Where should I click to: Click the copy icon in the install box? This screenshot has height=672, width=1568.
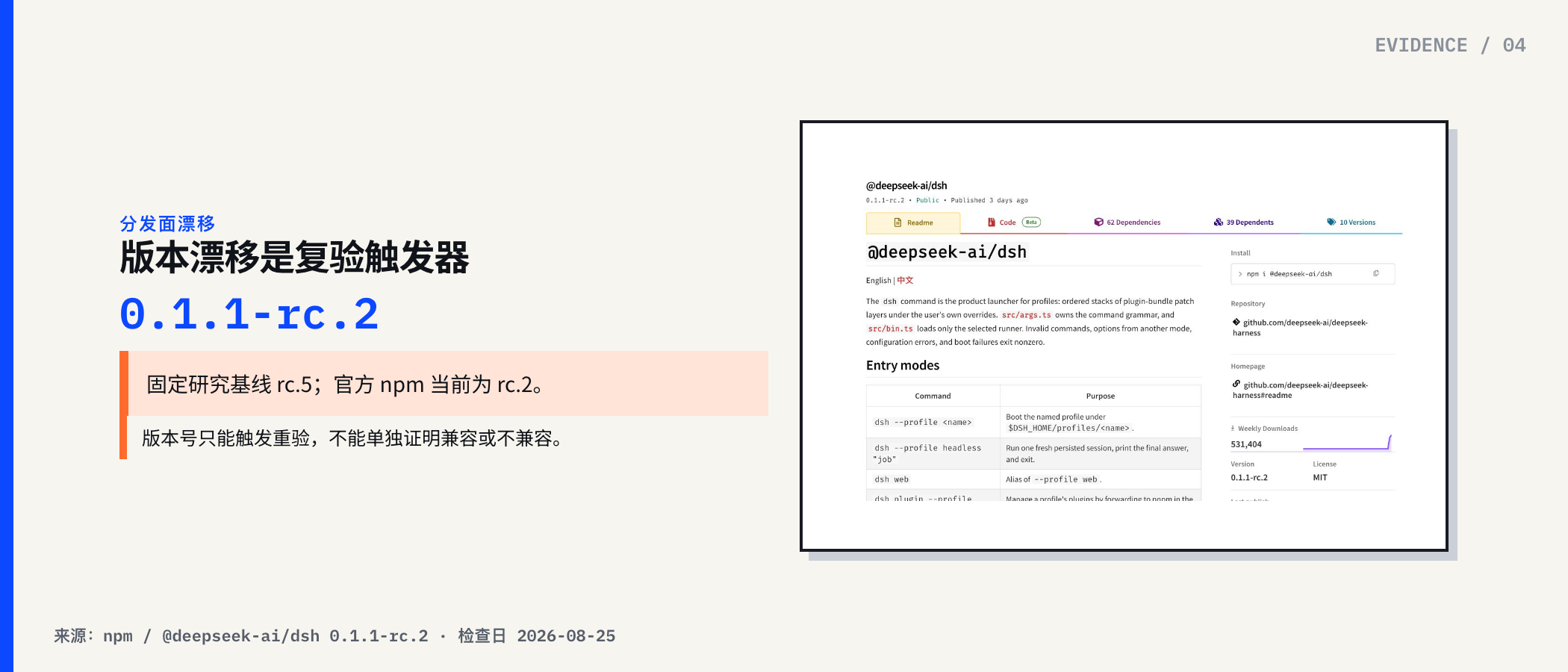click(1375, 273)
